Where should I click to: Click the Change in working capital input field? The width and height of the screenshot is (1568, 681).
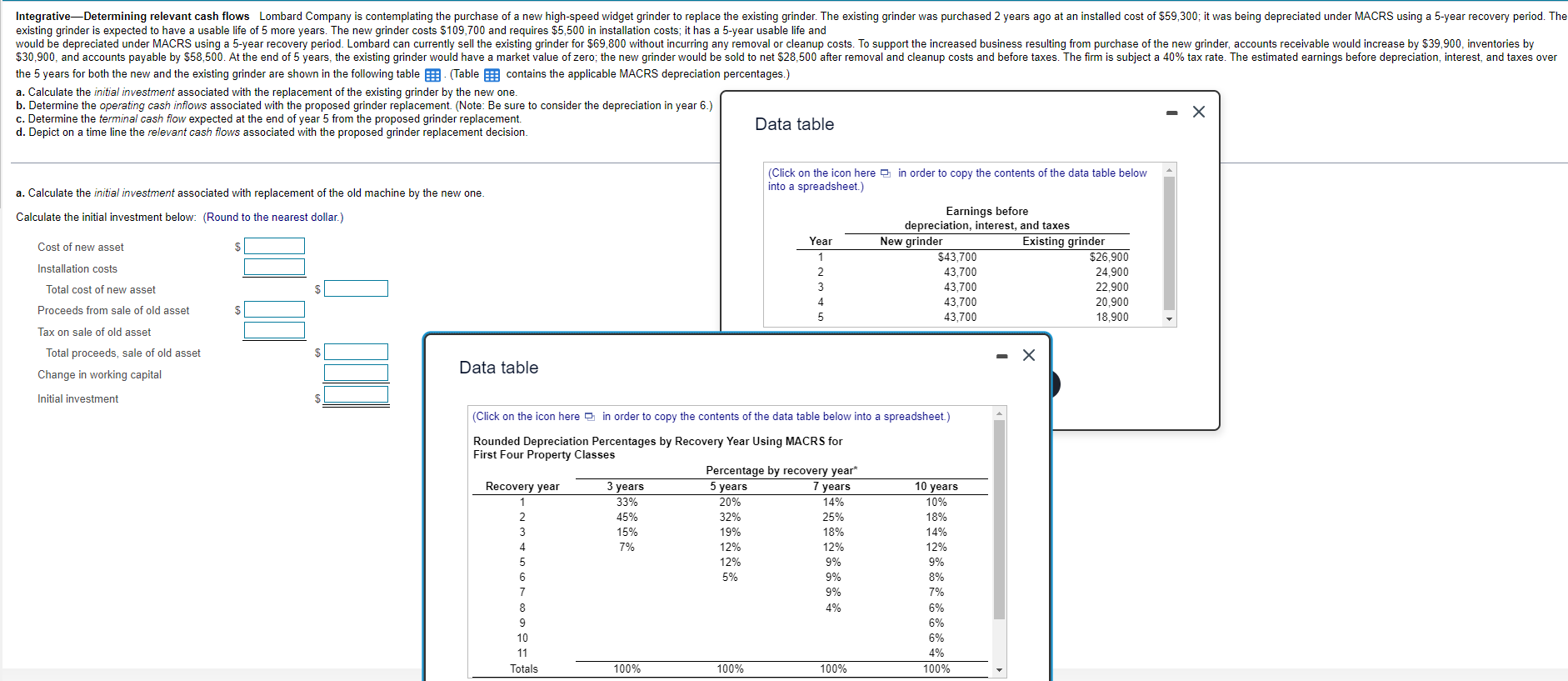356,373
